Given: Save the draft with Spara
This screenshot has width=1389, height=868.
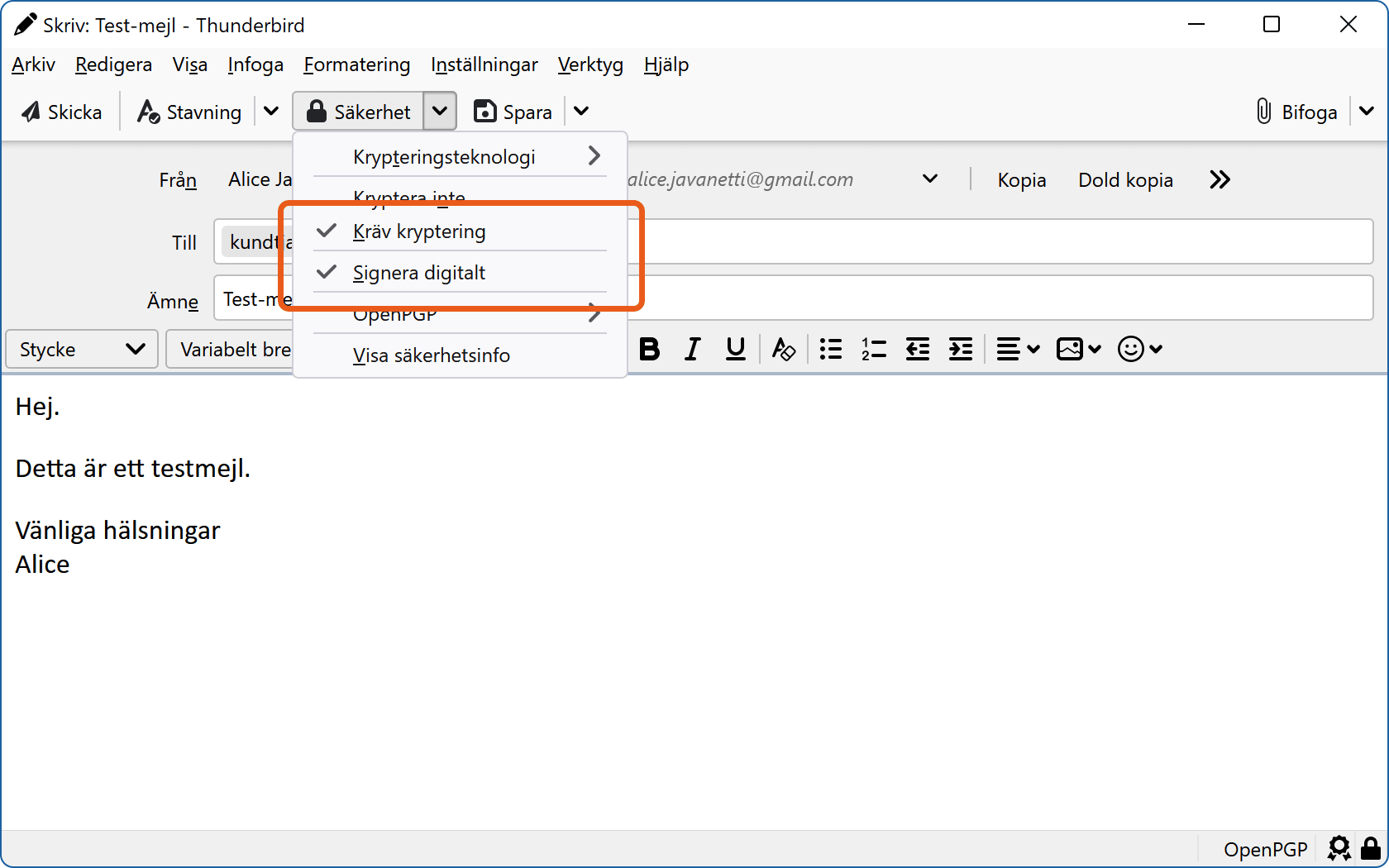Looking at the screenshot, I should click(x=513, y=112).
